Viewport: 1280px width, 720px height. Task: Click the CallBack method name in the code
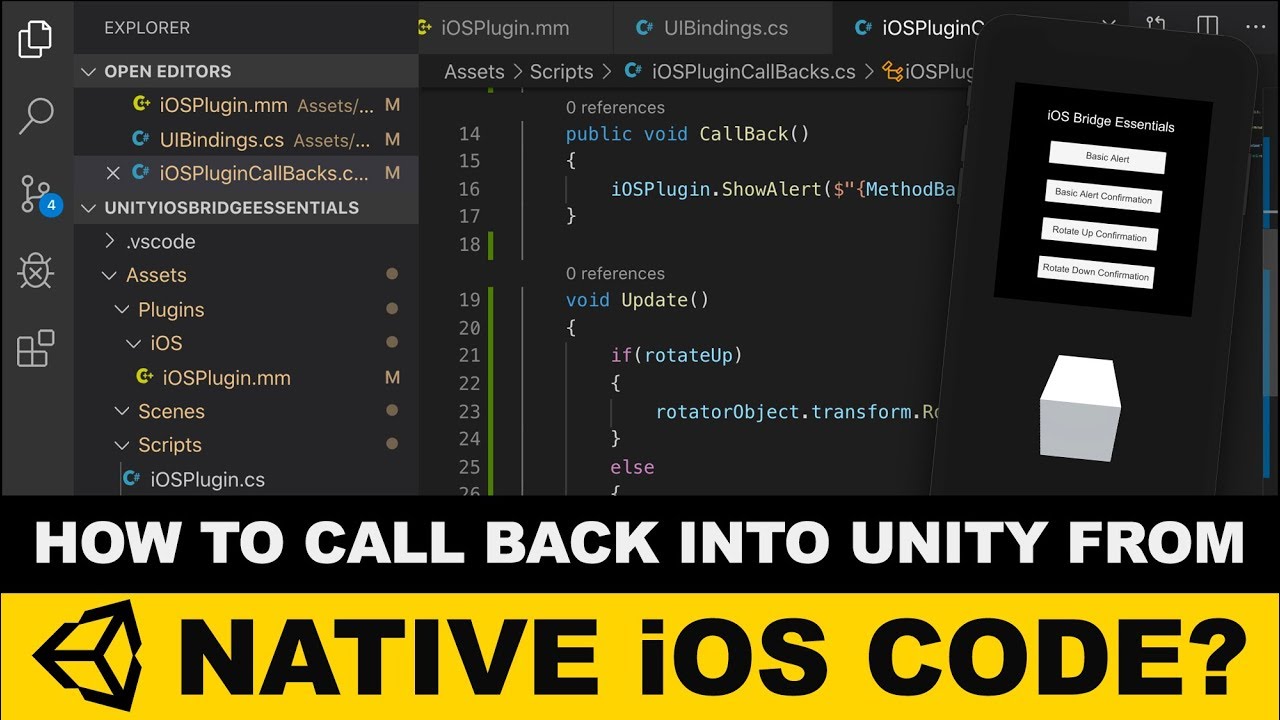coord(744,134)
